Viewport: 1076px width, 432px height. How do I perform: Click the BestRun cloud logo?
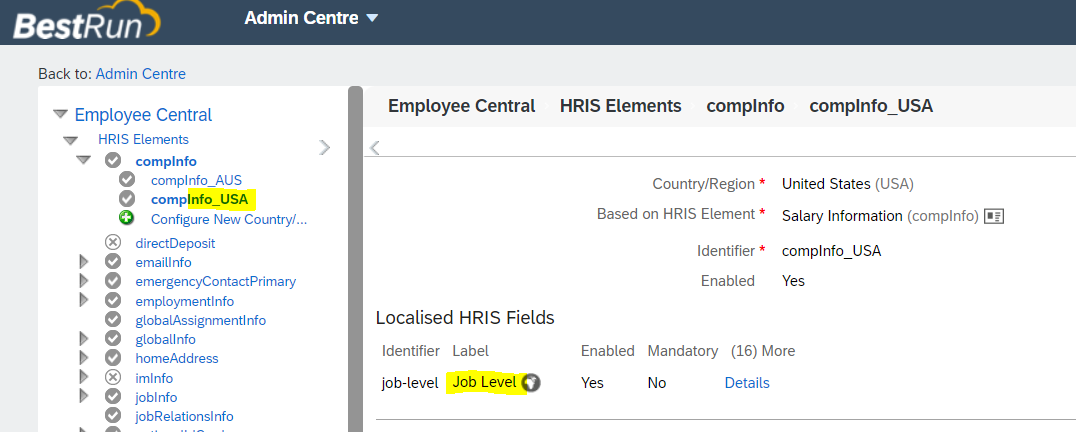click(x=86, y=23)
